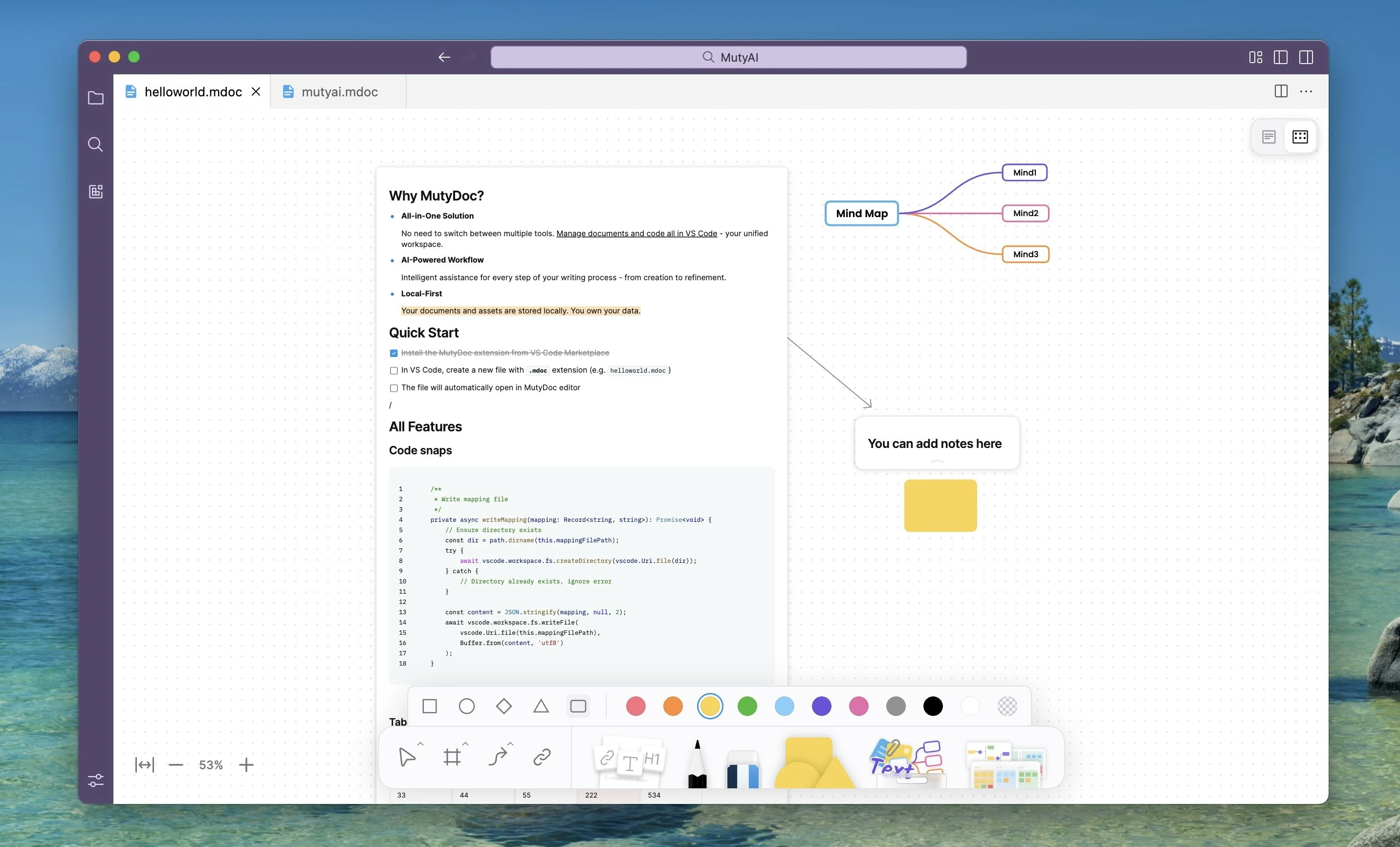This screenshot has height=847, width=1400.
Task: Switch to the mutyai.mdoc tab
Action: 339,91
